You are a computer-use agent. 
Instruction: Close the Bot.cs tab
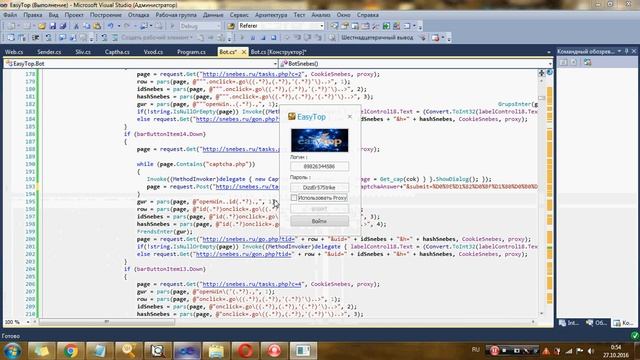(244, 52)
